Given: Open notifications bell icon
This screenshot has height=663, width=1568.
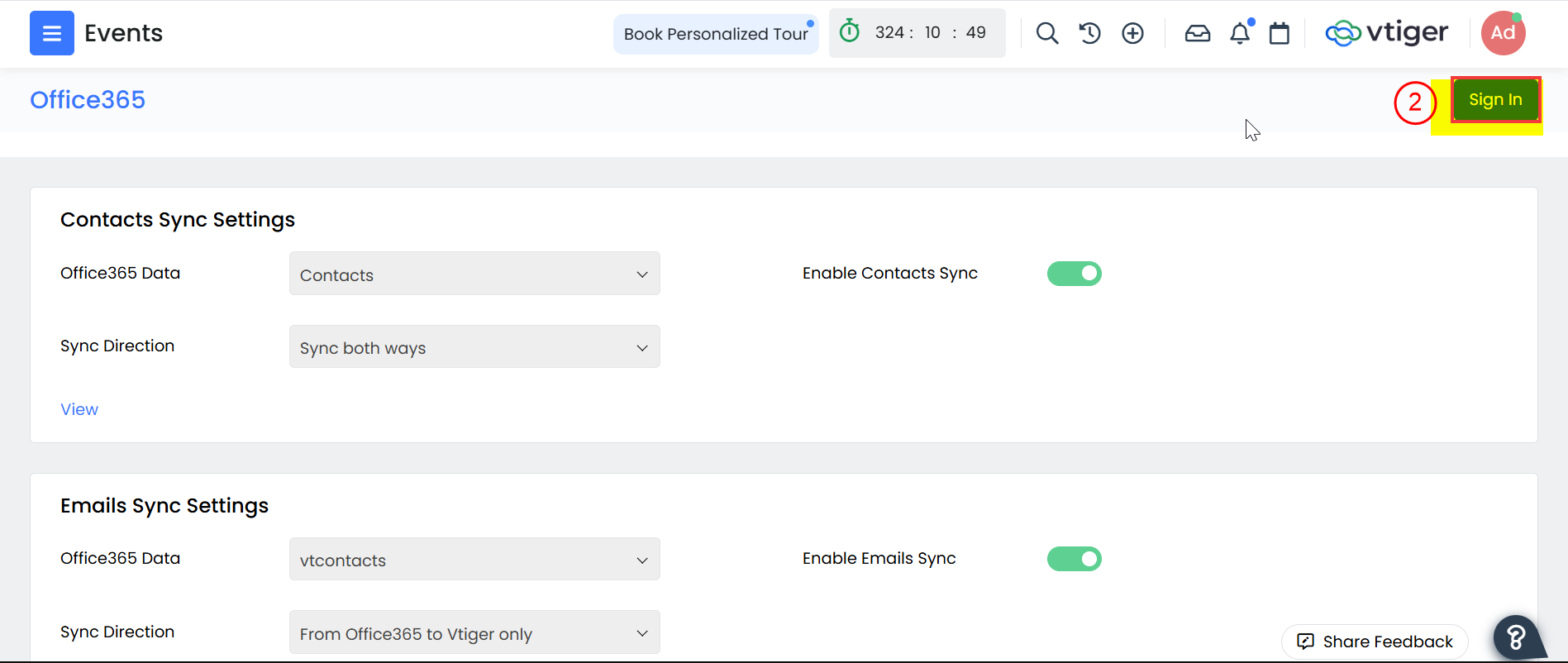Looking at the screenshot, I should [1240, 34].
